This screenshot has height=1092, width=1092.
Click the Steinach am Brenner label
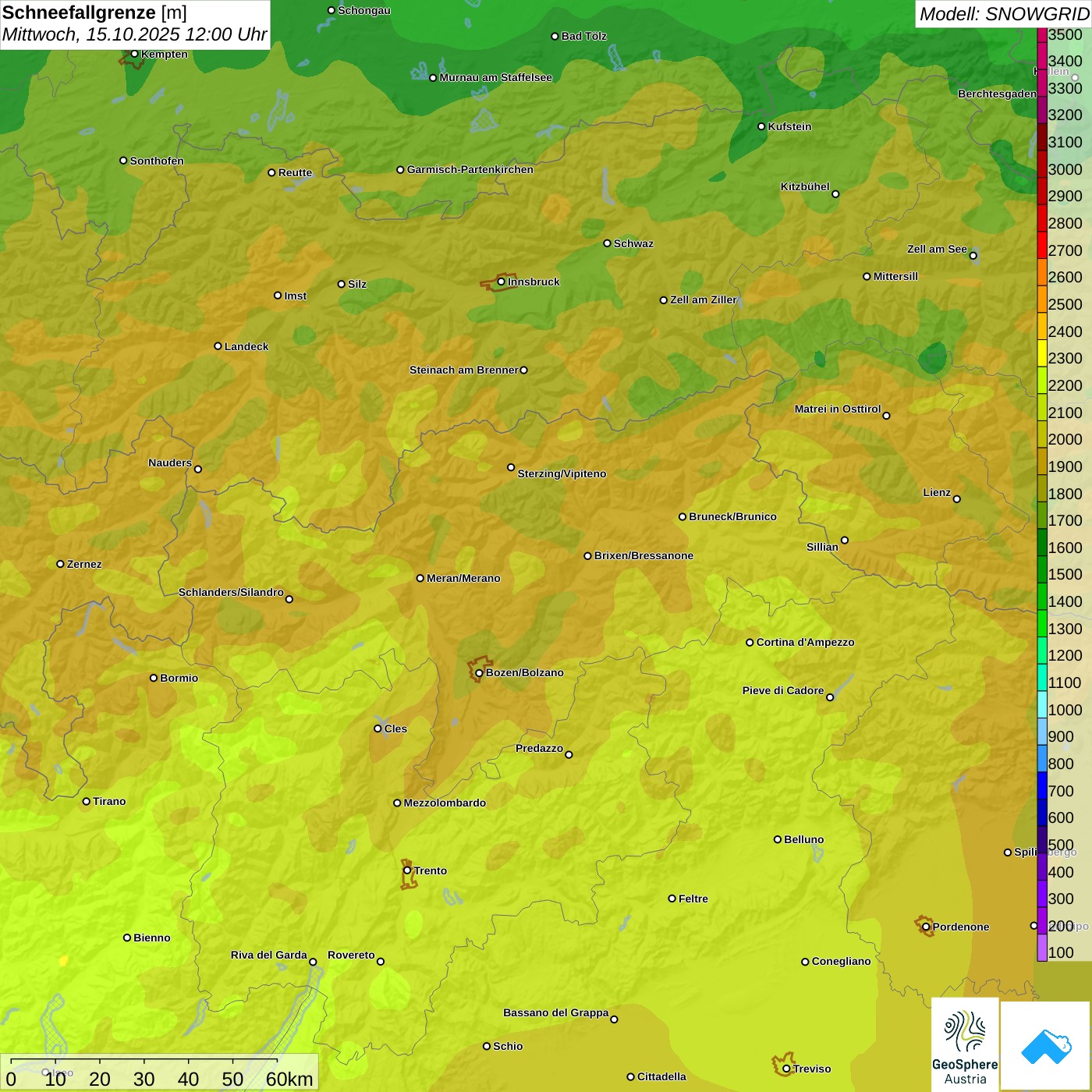click(x=463, y=370)
